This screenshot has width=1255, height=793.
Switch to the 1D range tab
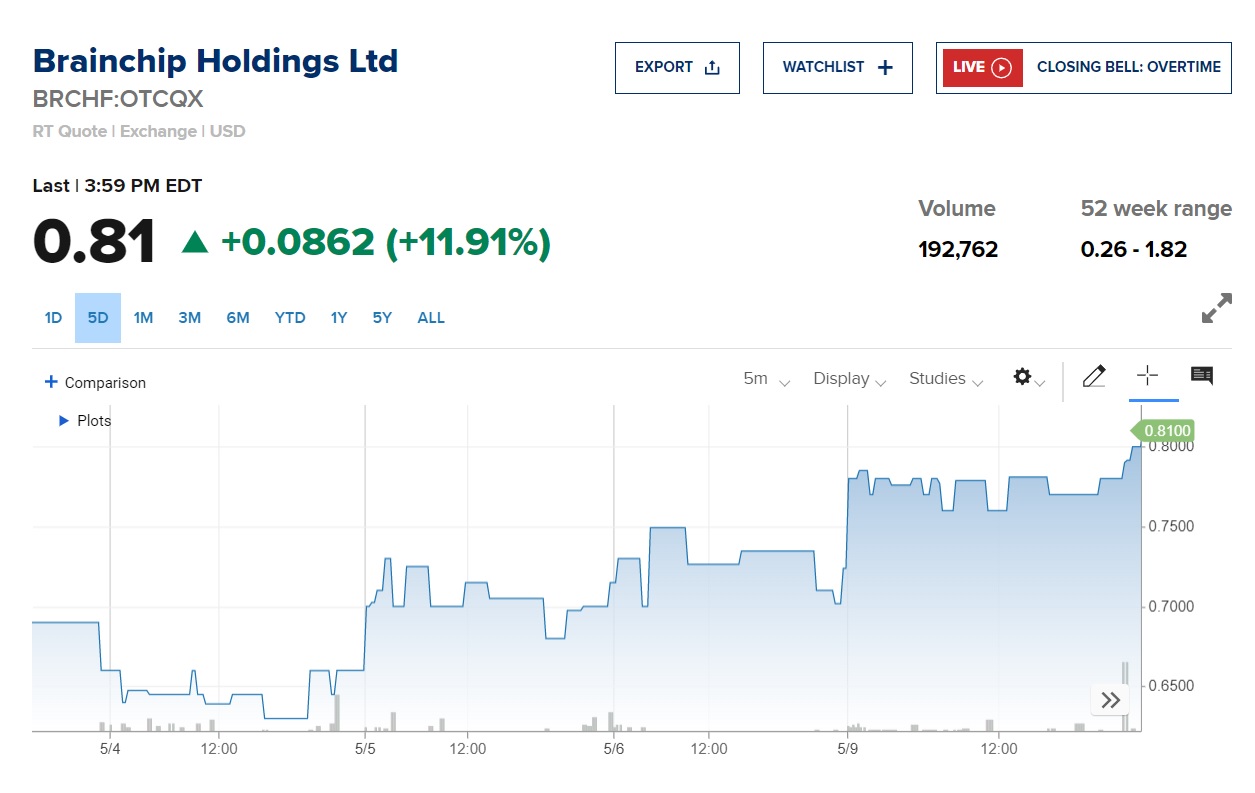[53, 318]
